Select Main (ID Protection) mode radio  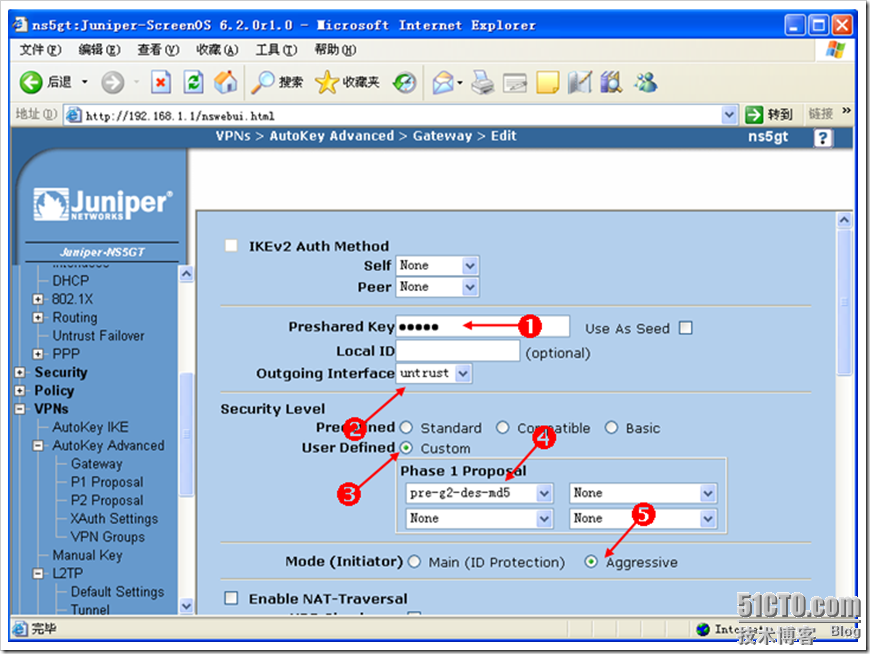(414, 561)
